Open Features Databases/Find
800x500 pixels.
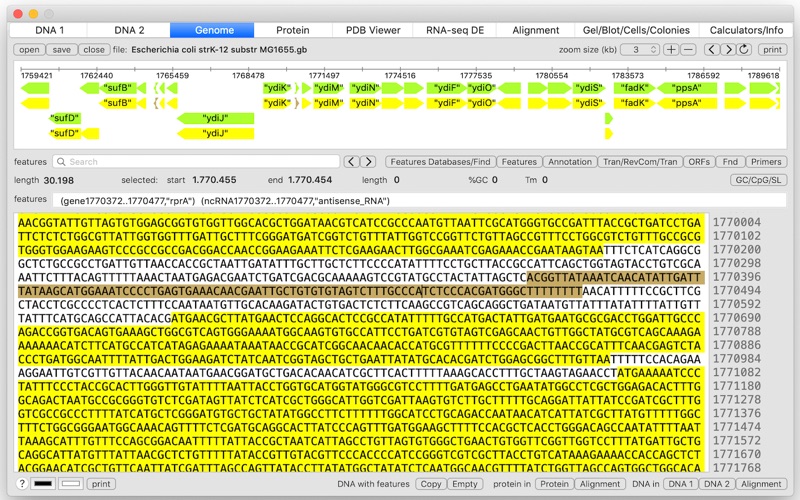click(x=440, y=162)
